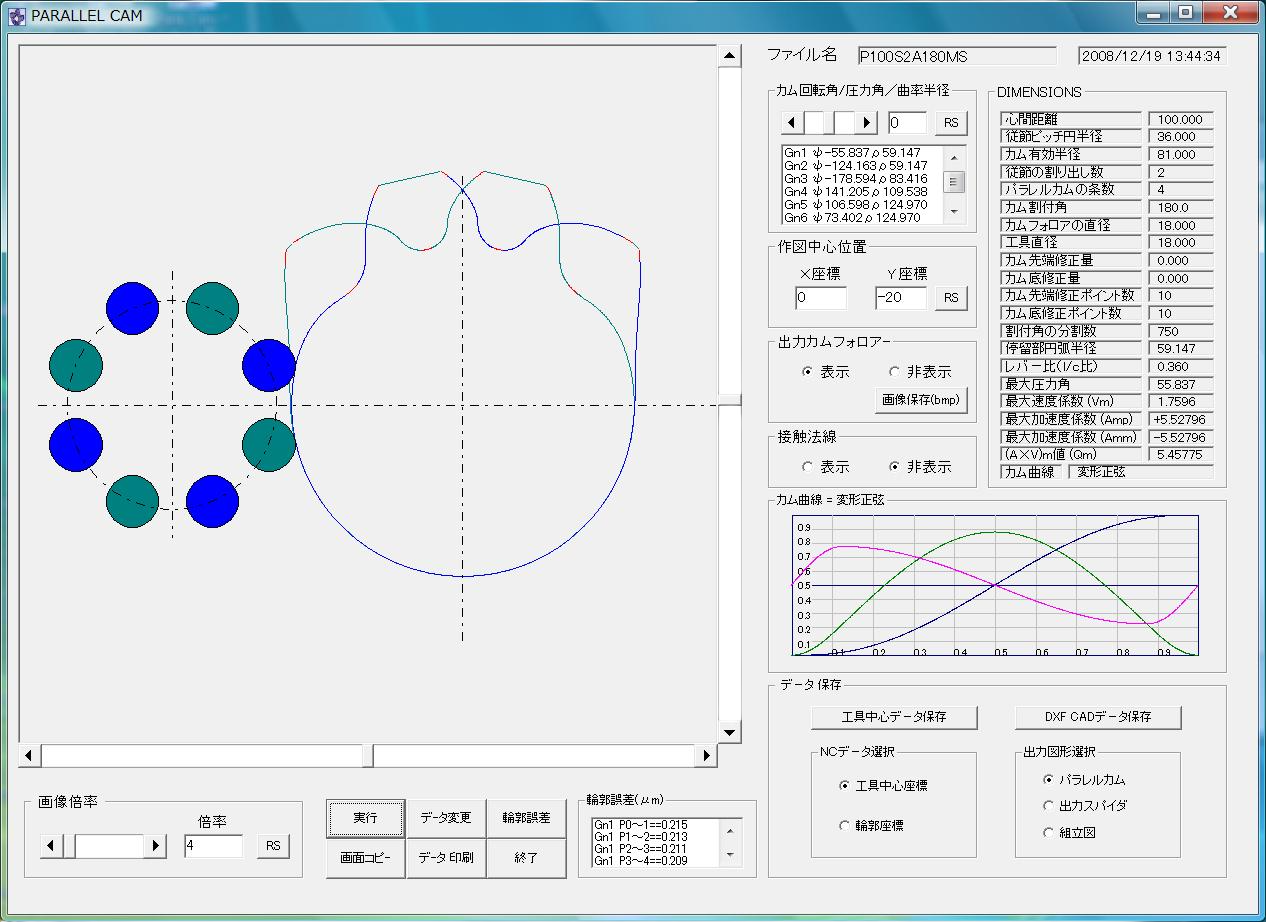Click the canvas horizontal scrollbar right arrow
1266x922 pixels.
point(707,755)
